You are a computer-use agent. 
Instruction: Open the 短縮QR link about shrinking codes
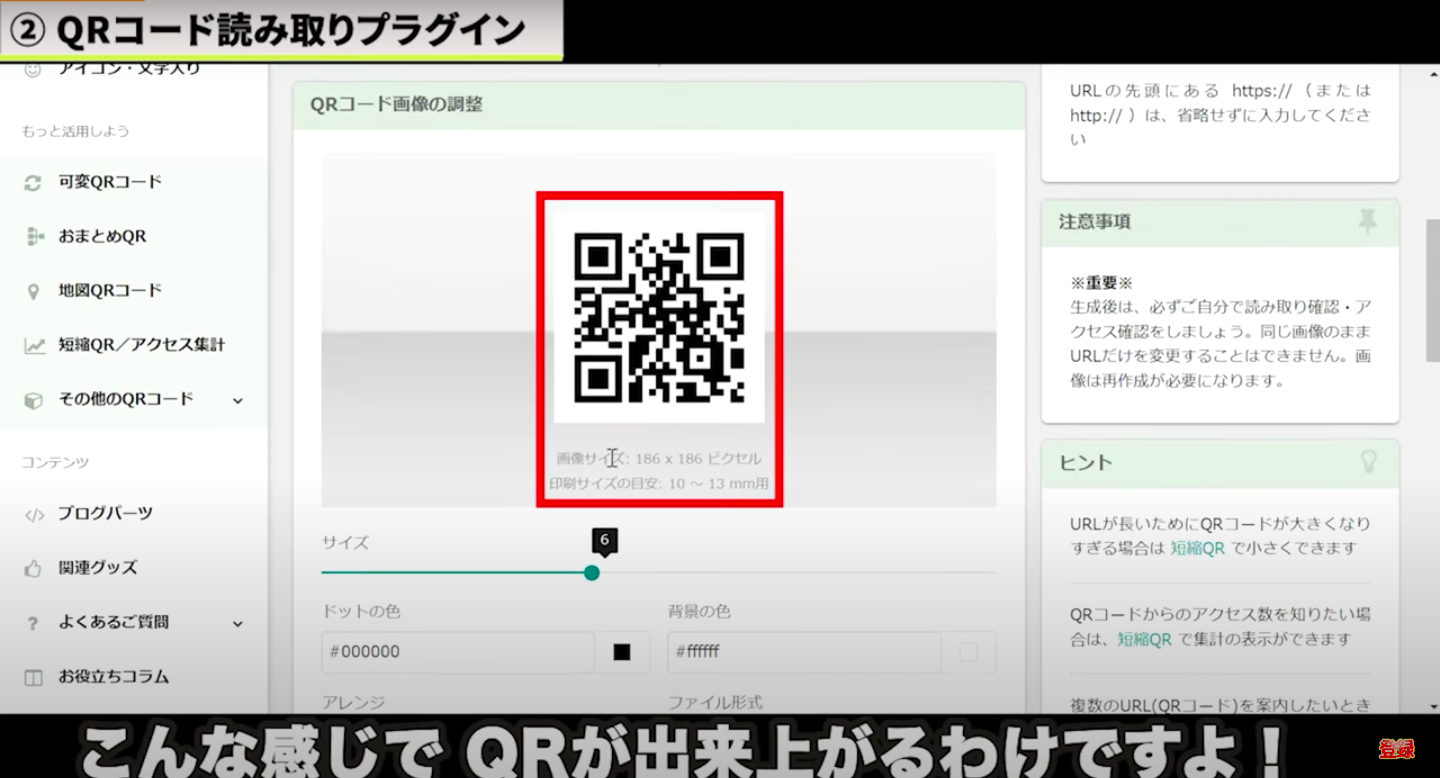point(1197,548)
